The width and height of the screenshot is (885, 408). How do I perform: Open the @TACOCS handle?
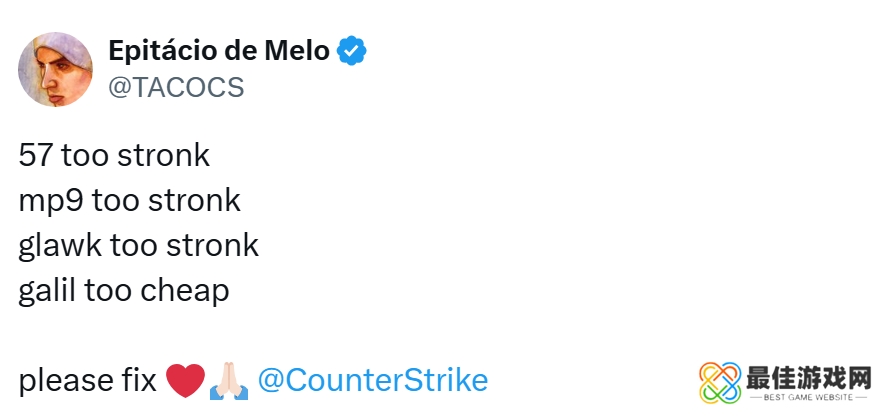coord(176,88)
